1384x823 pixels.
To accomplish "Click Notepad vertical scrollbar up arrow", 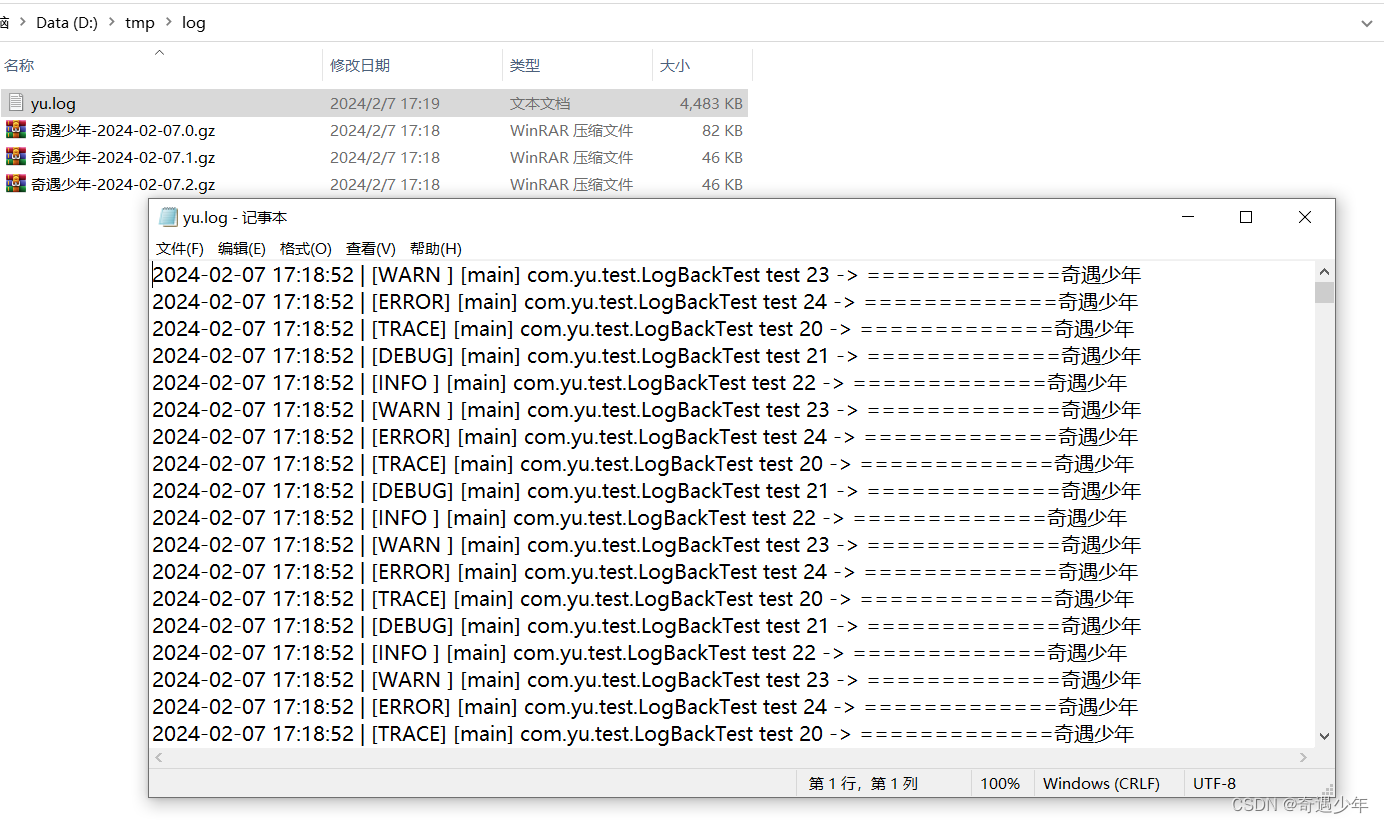I will coord(1324,271).
